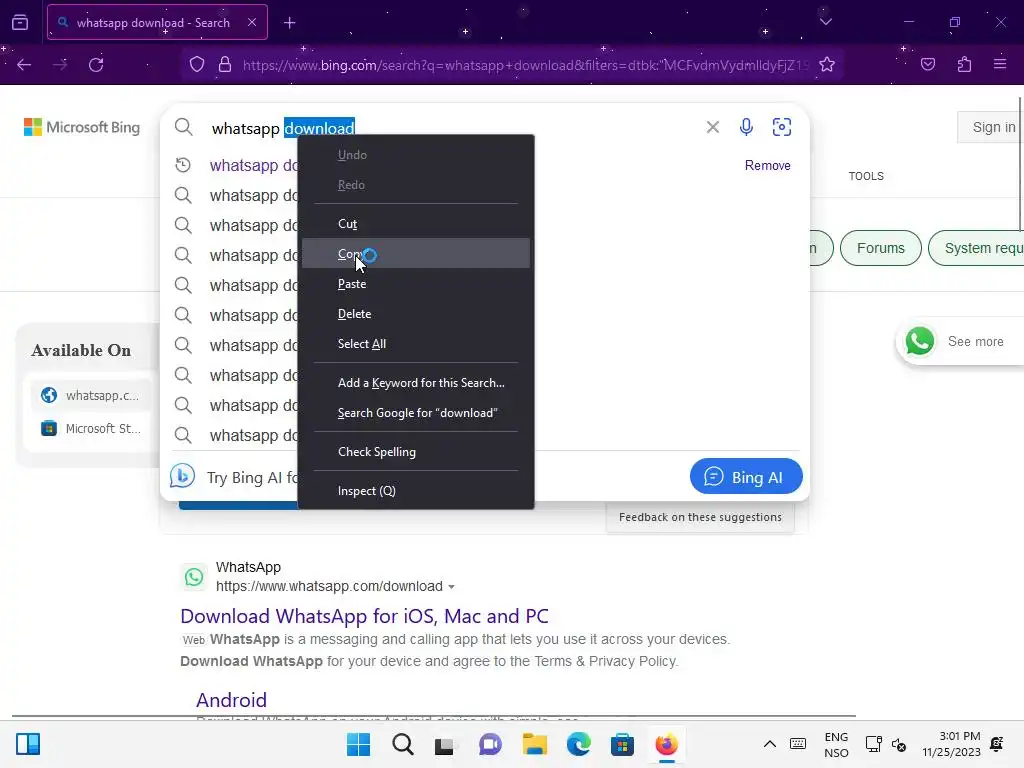Choose Select All in the context menu
This screenshot has width=1024, height=768.
[x=416, y=344]
